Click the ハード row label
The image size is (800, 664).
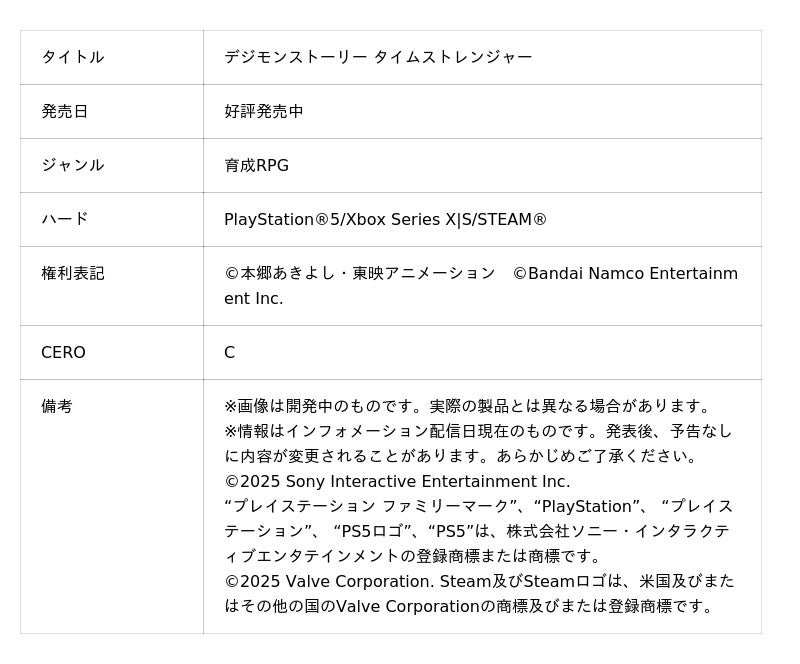[x=64, y=219]
